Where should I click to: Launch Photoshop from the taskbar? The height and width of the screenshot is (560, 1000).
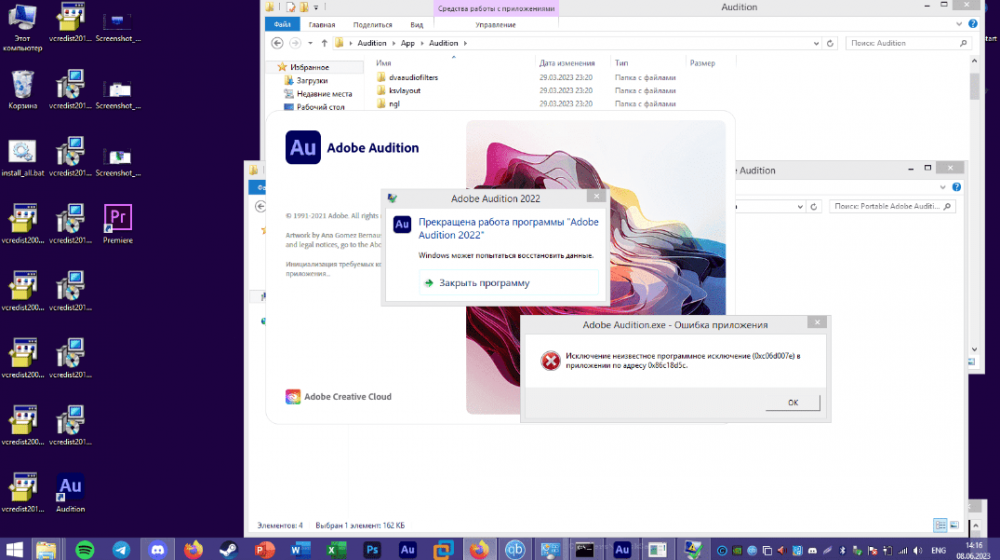[x=371, y=549]
